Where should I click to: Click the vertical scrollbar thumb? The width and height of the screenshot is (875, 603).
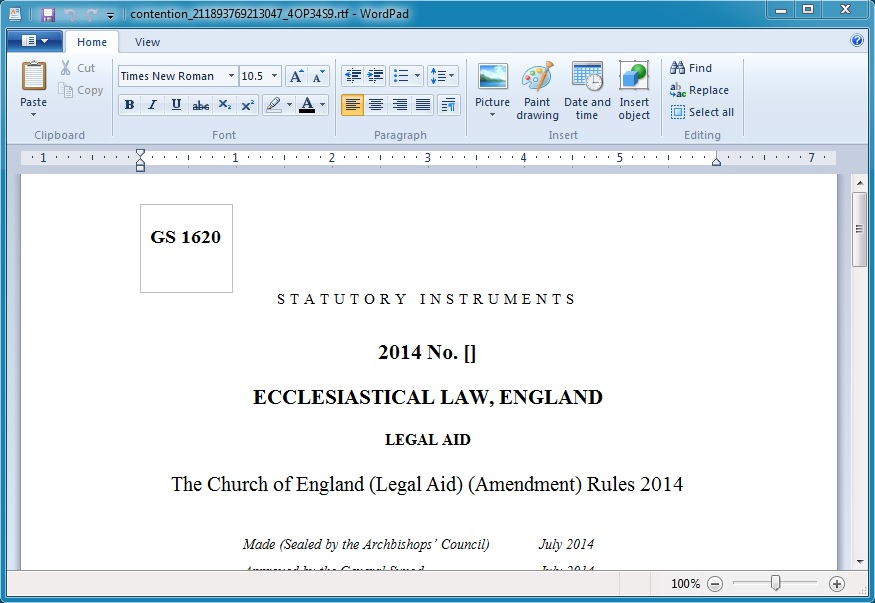[x=859, y=229]
